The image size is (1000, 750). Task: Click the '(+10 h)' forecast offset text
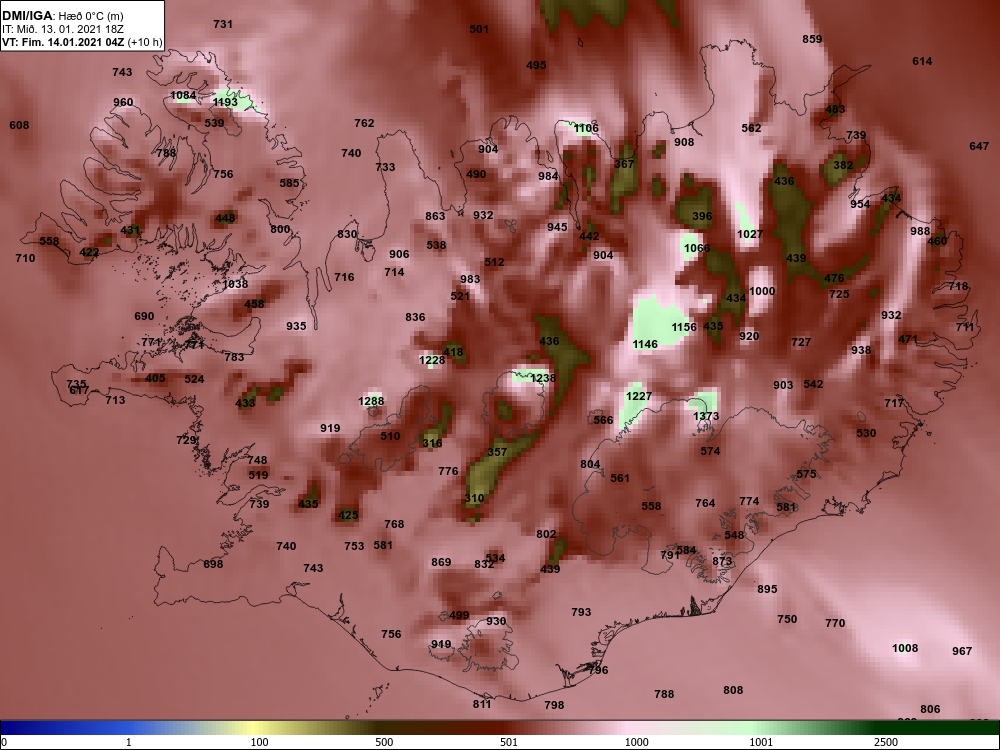pos(145,43)
